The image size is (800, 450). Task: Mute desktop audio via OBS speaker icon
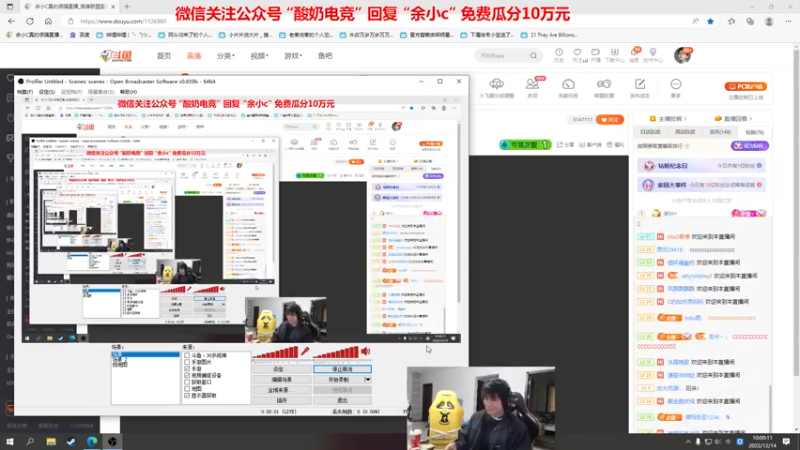click(366, 351)
